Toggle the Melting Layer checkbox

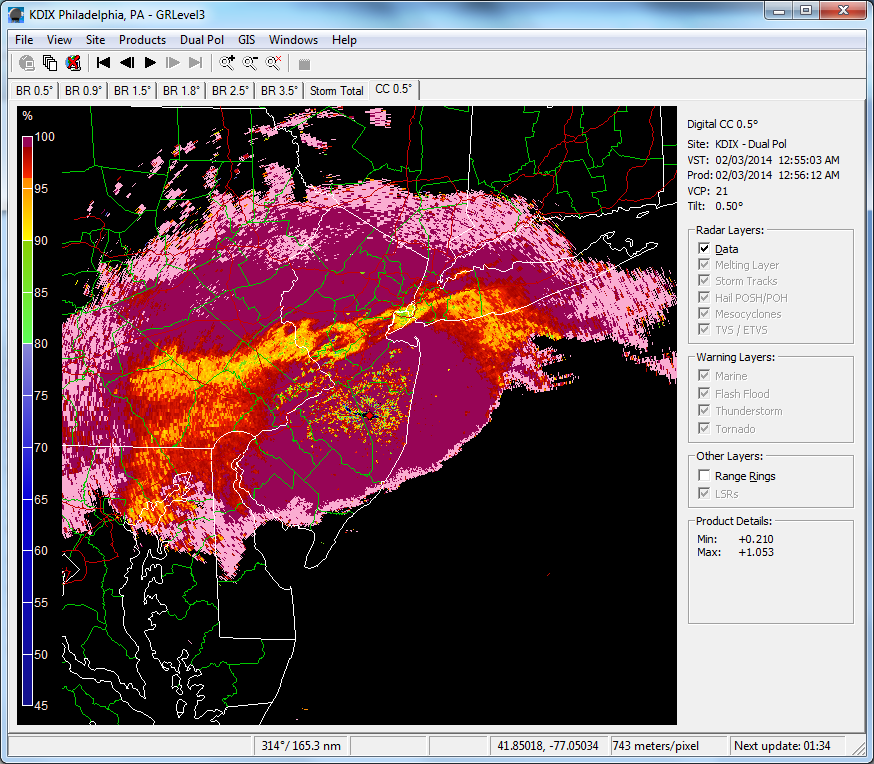coord(704,264)
